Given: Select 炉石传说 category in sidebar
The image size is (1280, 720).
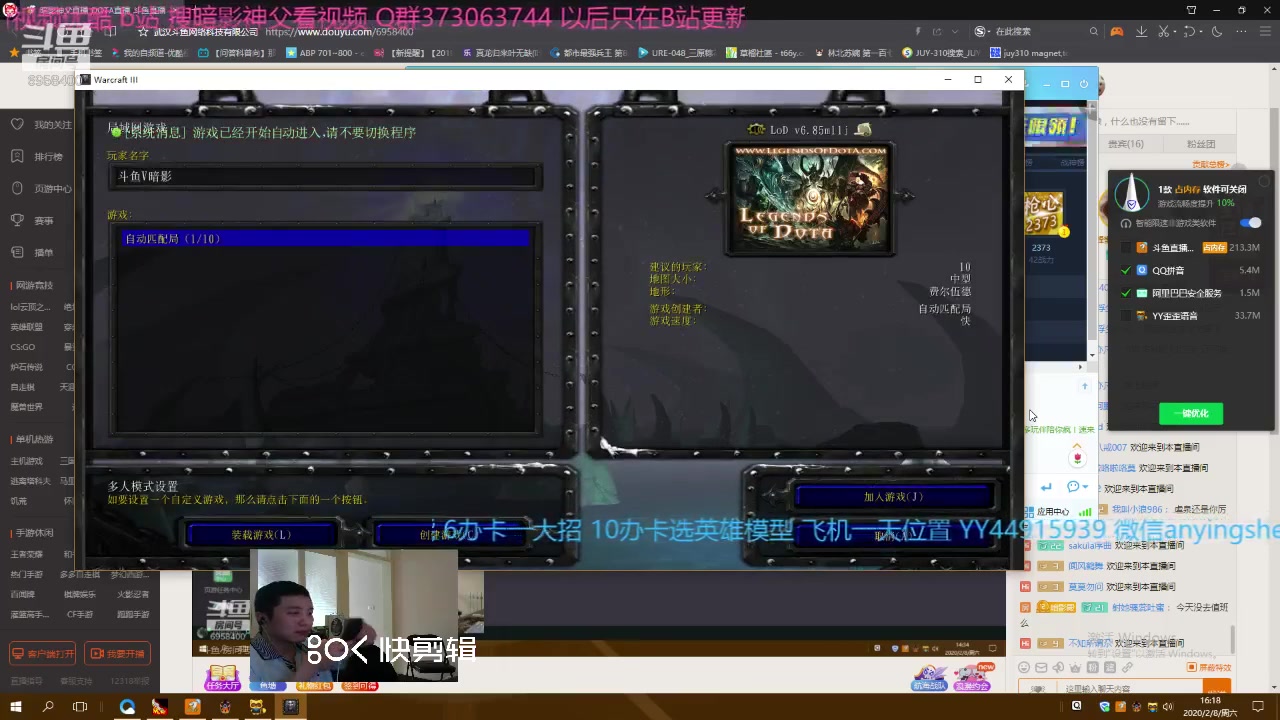Looking at the screenshot, I should [x=27, y=367].
